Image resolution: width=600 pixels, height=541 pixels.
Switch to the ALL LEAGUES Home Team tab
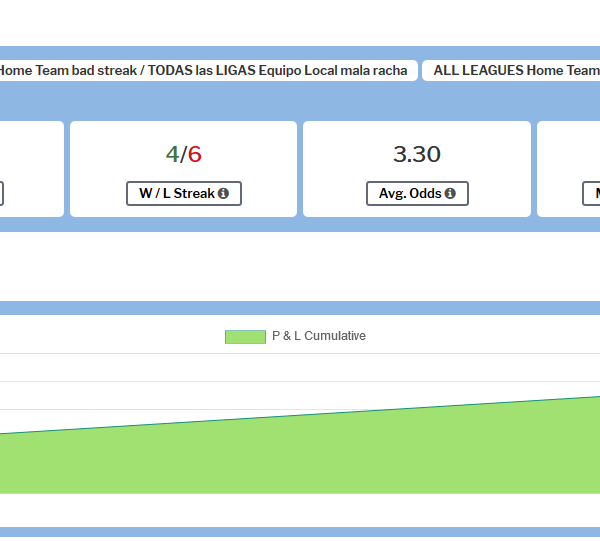514,70
